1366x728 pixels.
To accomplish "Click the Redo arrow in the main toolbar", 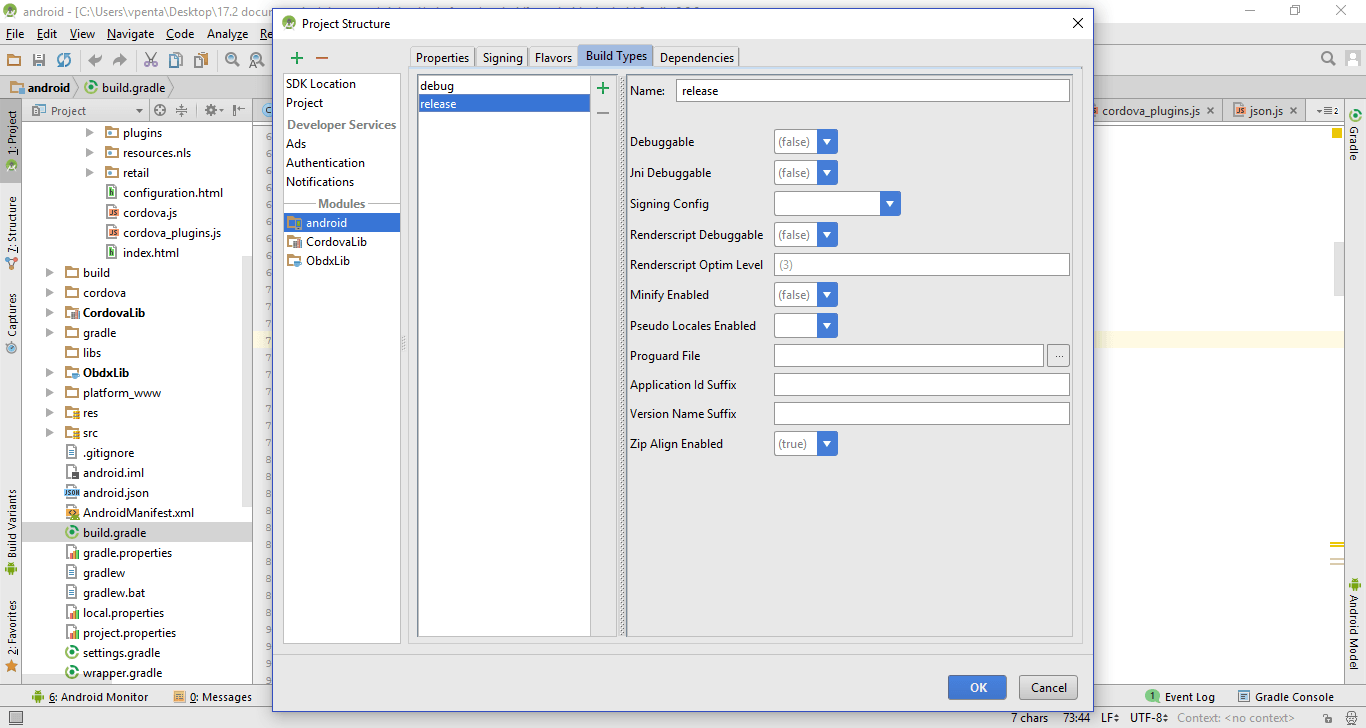I will point(119,60).
